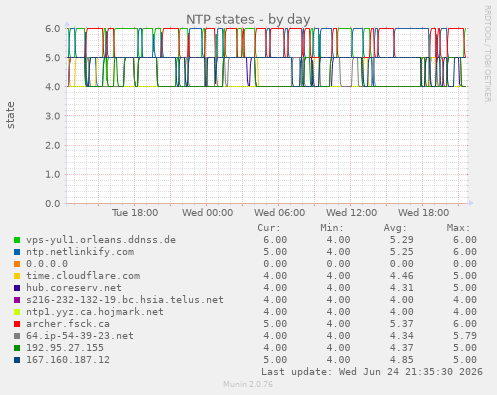Click legend label 0.0.0.0
This screenshot has height=395, width=497.
point(47,264)
